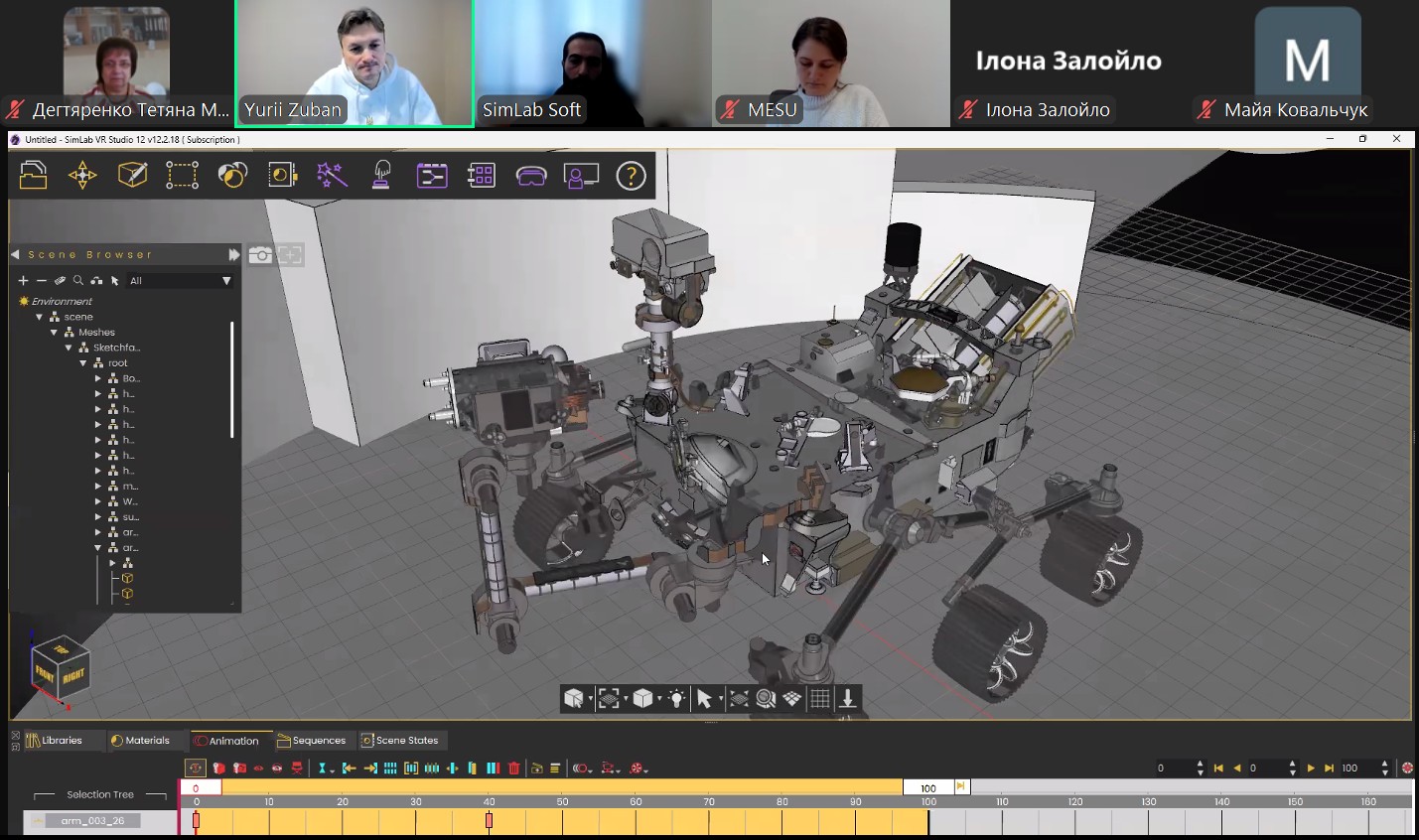The height and width of the screenshot is (840, 1419).
Task: Click the keyframe at frame 40
Action: click(489, 821)
